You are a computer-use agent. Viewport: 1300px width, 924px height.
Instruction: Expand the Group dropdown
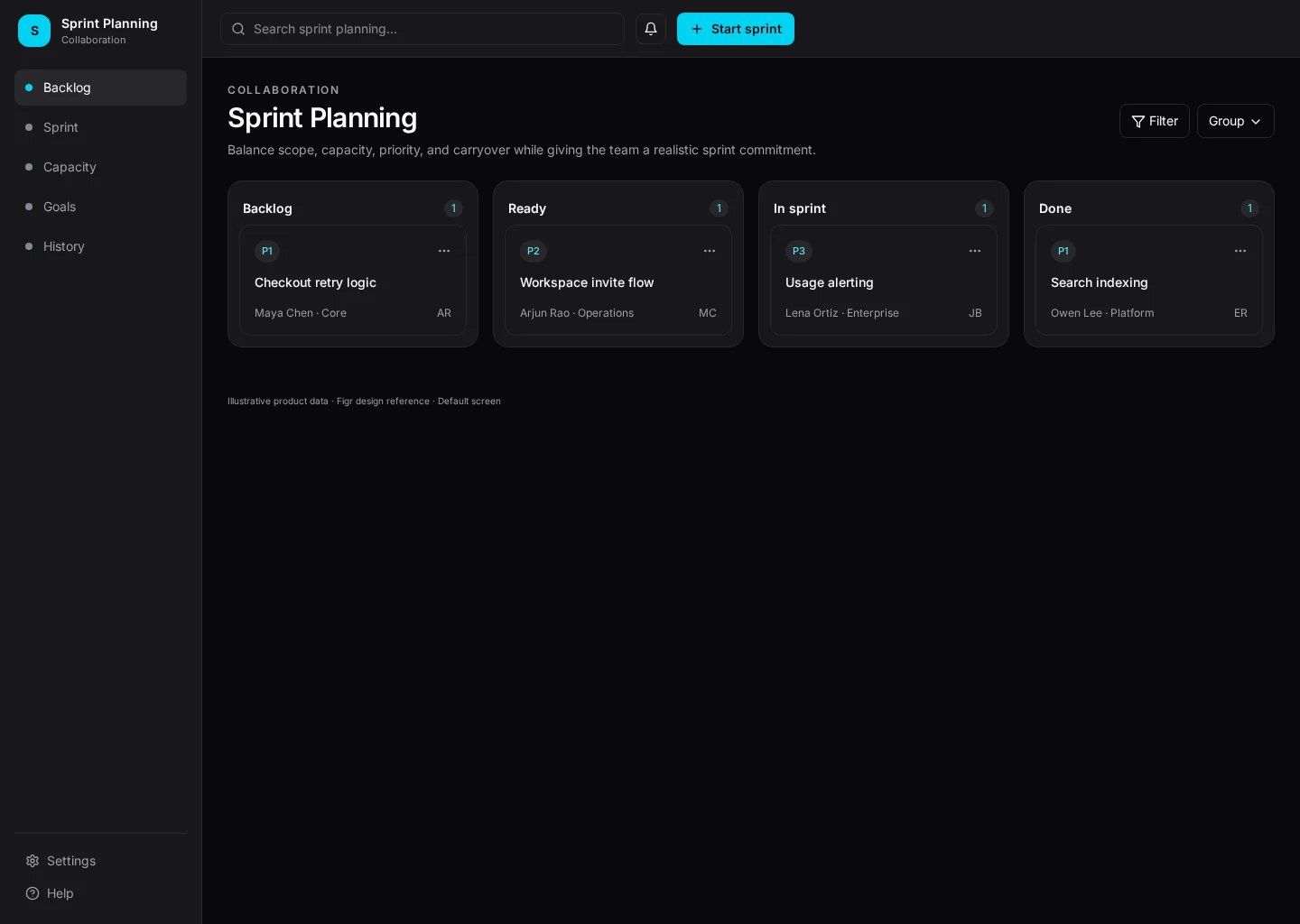1235,121
